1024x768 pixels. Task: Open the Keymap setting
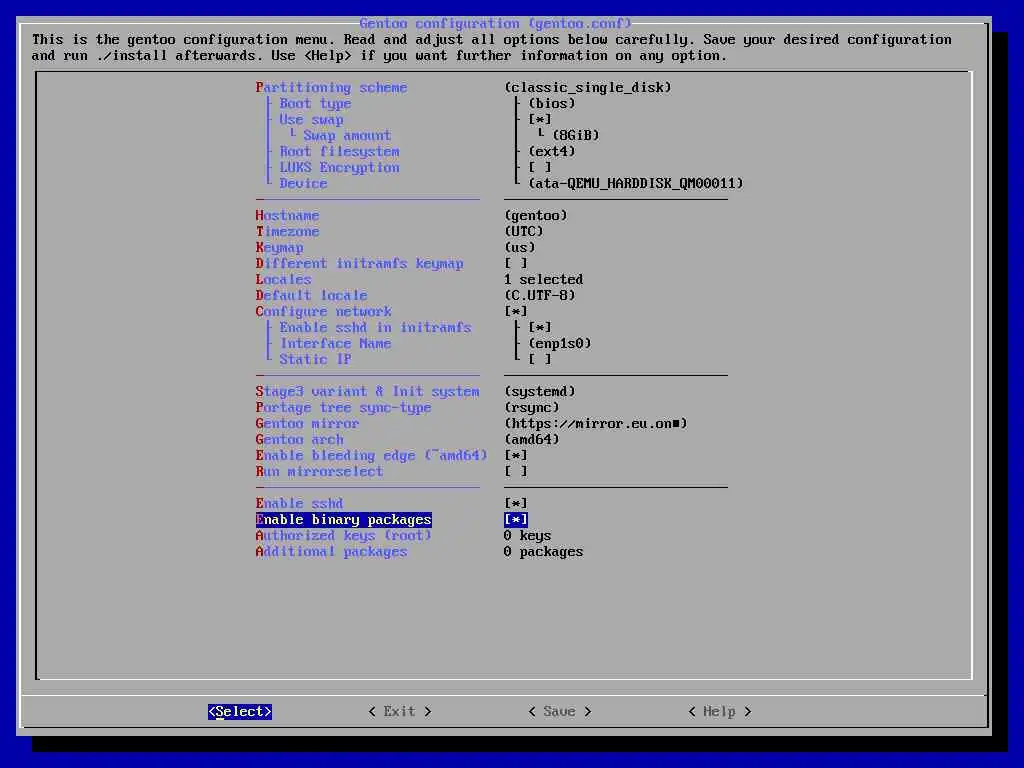[280, 248]
